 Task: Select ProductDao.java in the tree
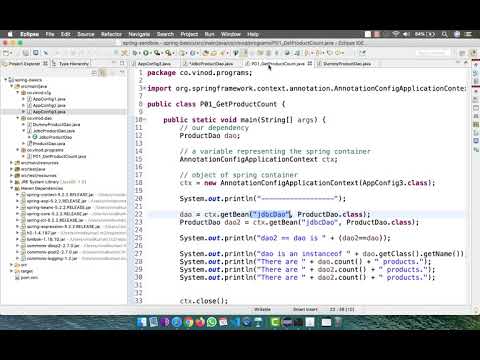(x=49, y=143)
